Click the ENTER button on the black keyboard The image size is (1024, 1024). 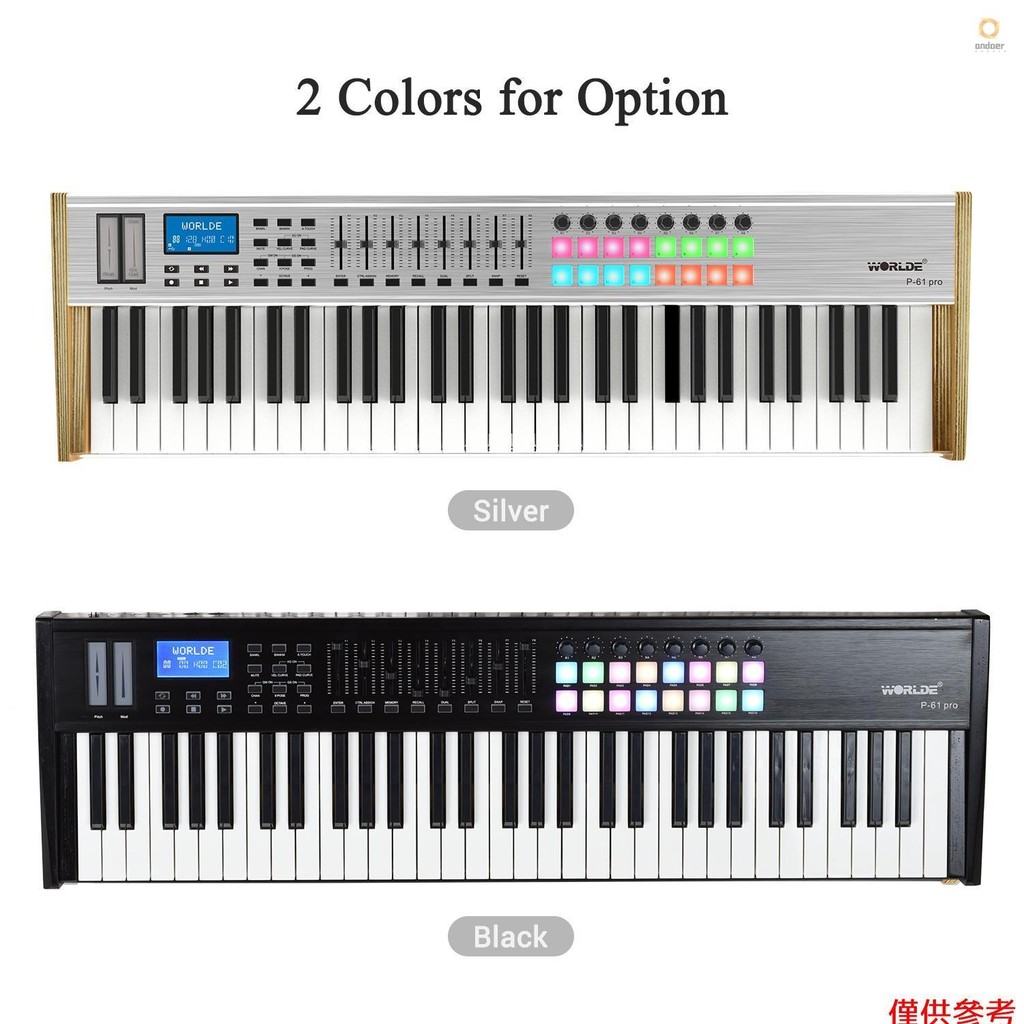pyautogui.click(x=338, y=709)
